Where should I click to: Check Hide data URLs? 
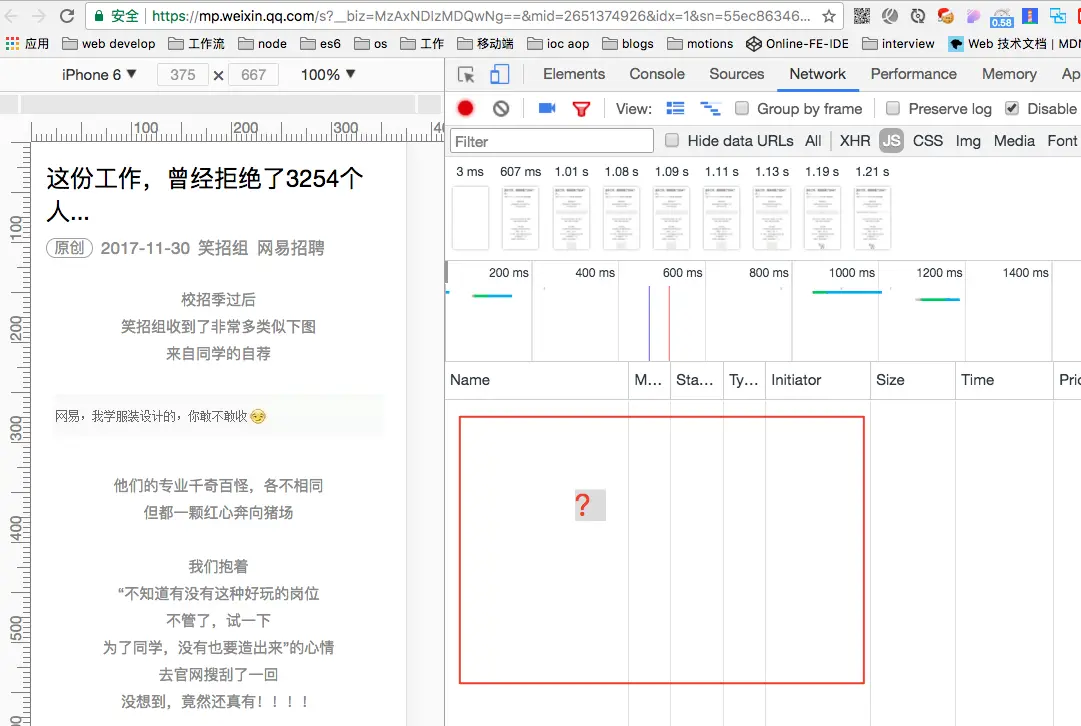pos(671,141)
